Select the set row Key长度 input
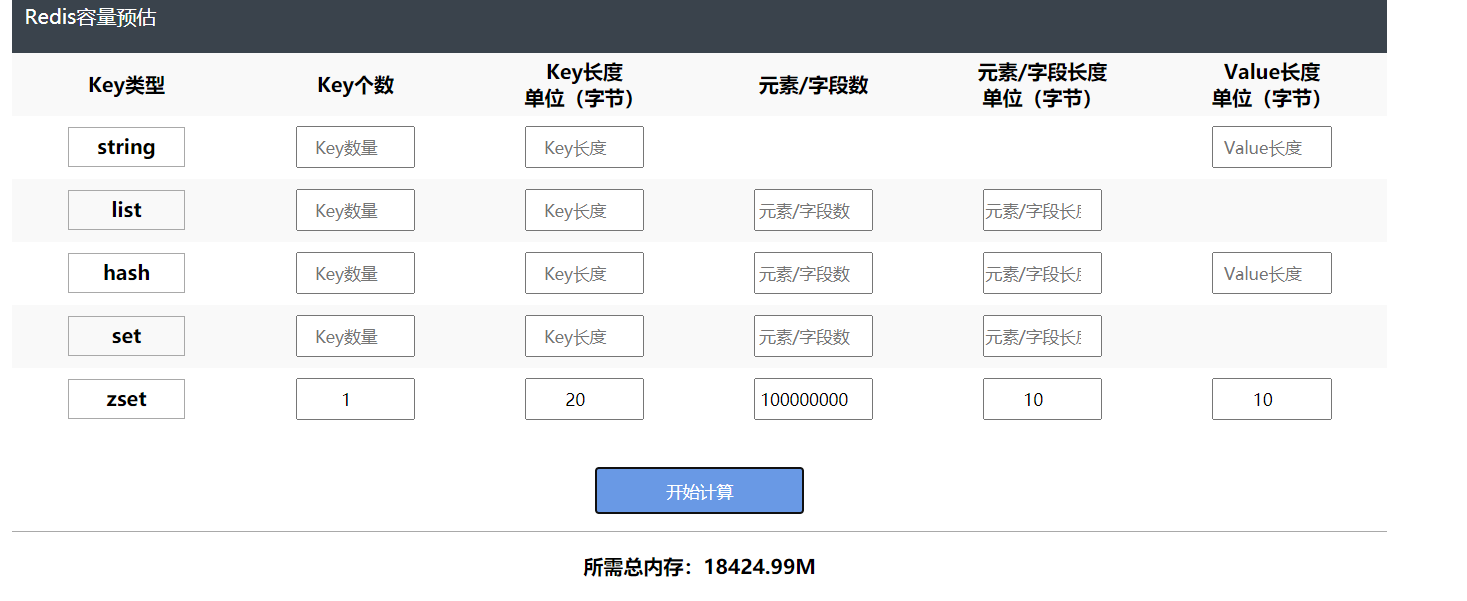 (584, 336)
